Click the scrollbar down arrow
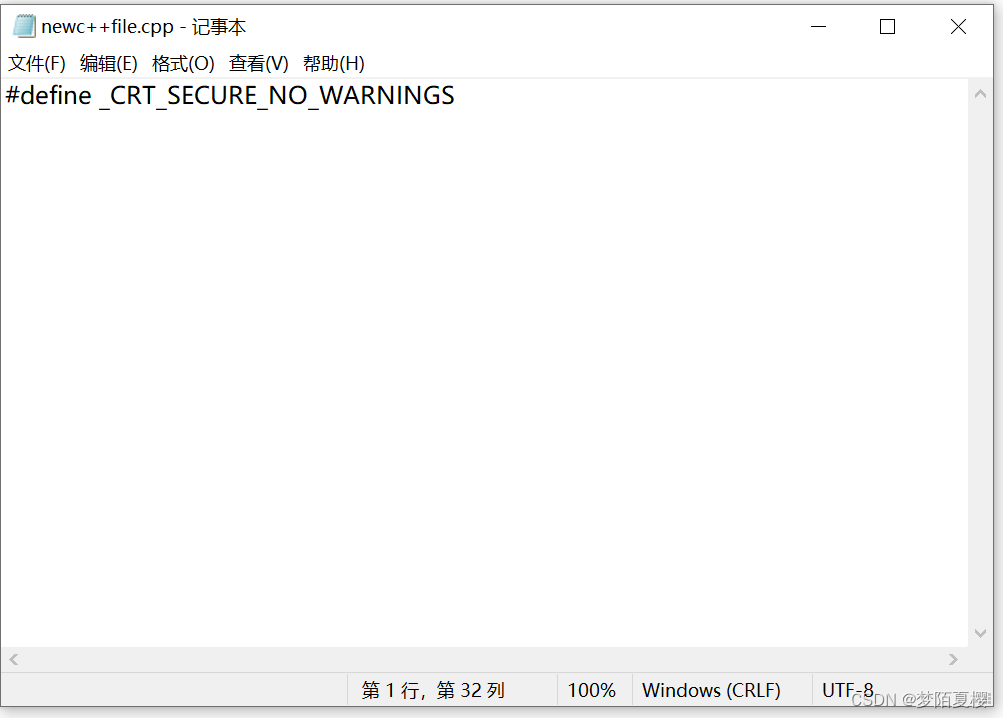 (x=981, y=633)
